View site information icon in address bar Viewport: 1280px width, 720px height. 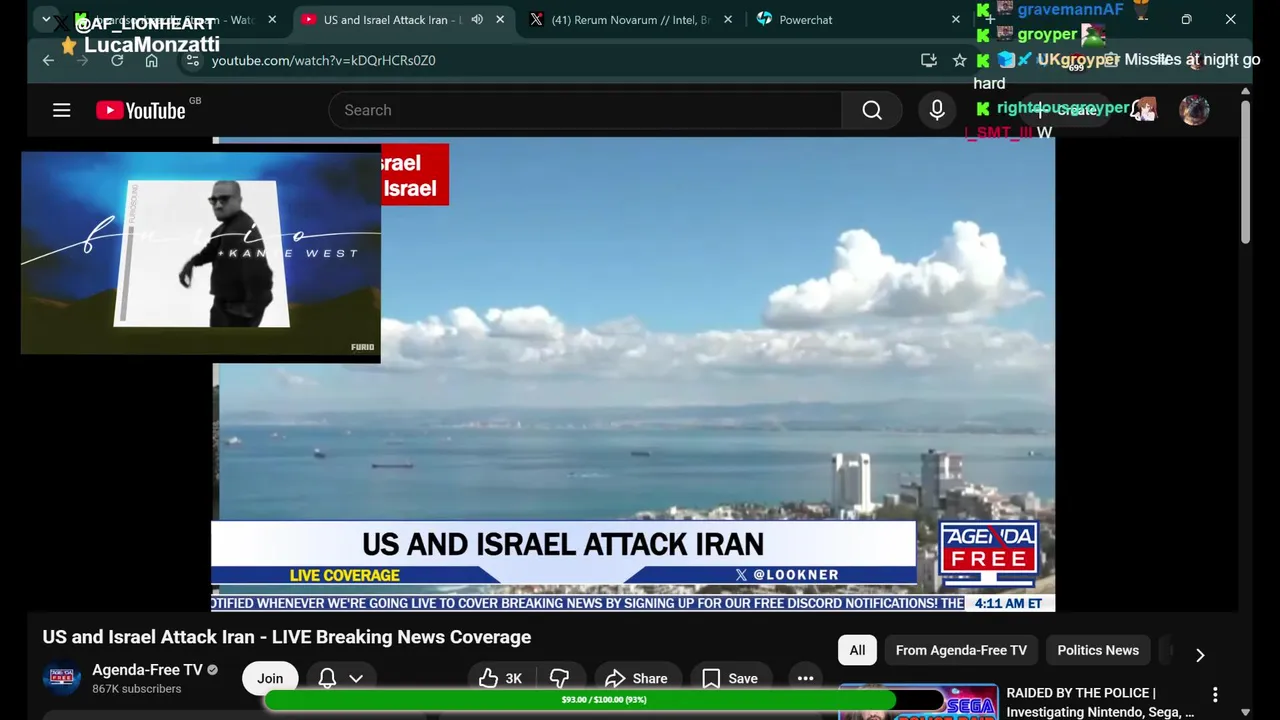coord(192,60)
